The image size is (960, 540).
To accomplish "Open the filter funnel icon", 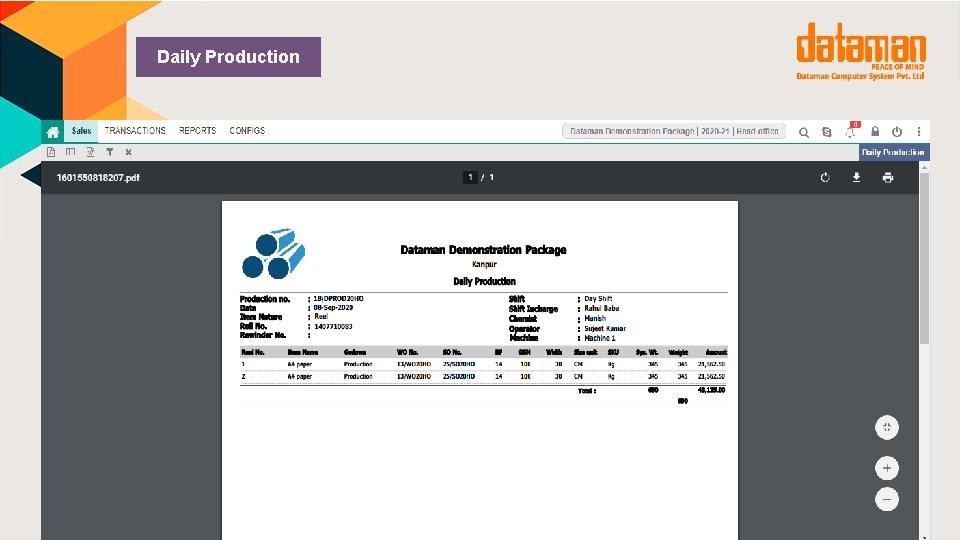I will click(x=110, y=152).
